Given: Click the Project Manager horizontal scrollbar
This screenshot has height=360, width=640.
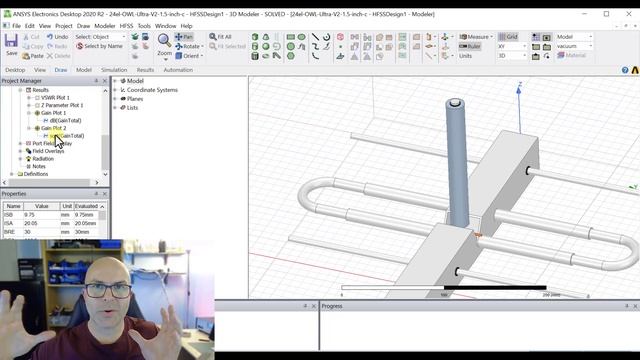Looking at the screenshot, I should point(50,182).
